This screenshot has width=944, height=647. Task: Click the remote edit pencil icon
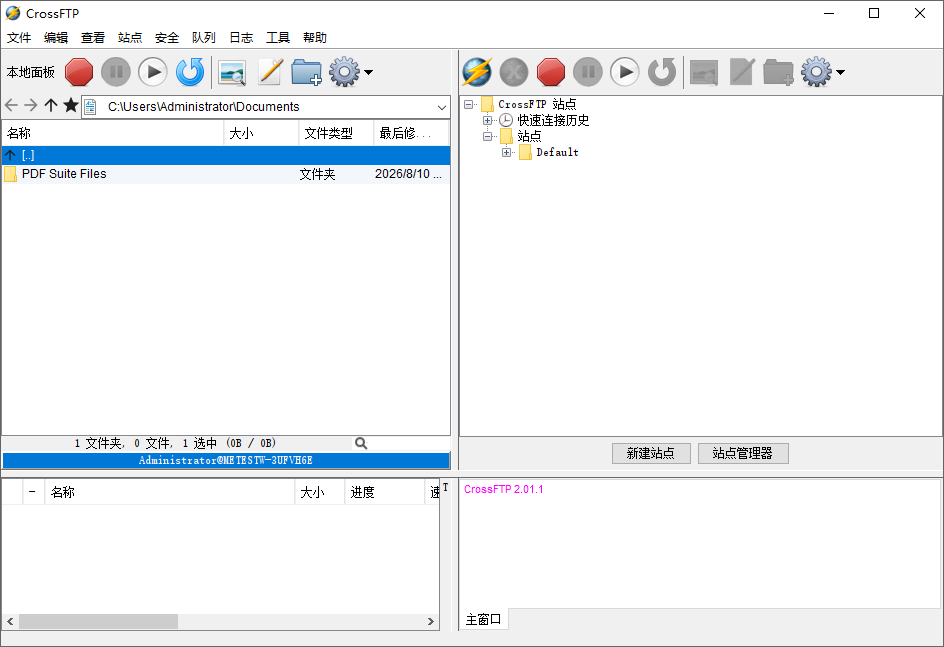click(x=742, y=72)
